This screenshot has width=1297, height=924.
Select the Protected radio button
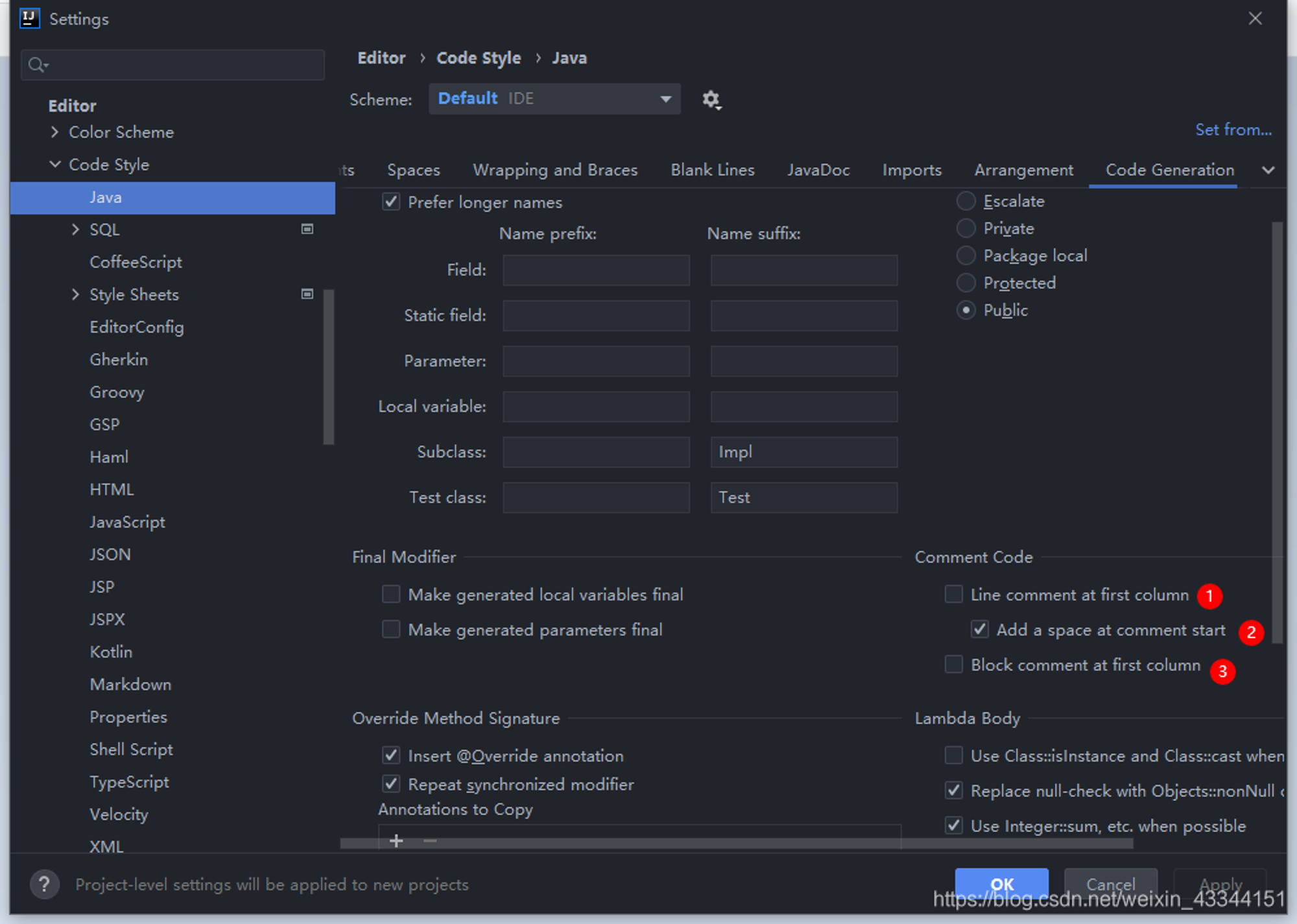(966, 283)
